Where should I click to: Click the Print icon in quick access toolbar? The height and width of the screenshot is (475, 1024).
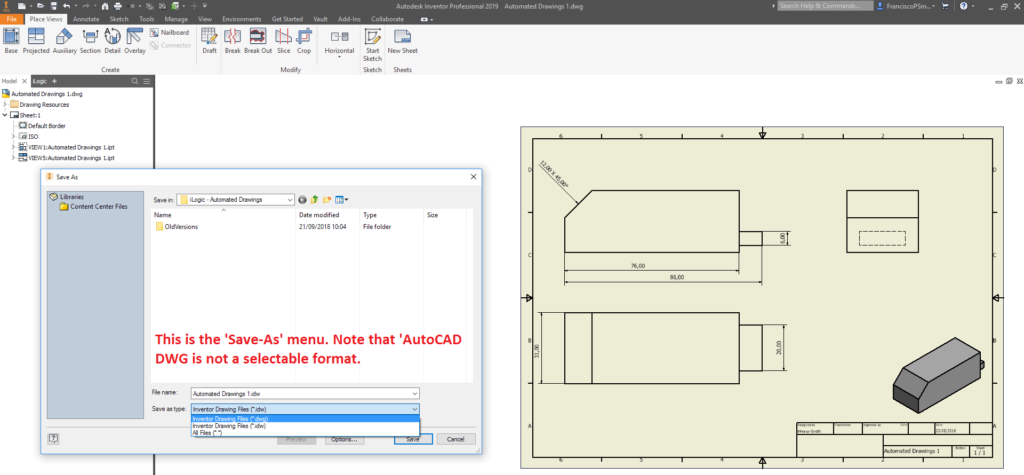click(118, 5)
